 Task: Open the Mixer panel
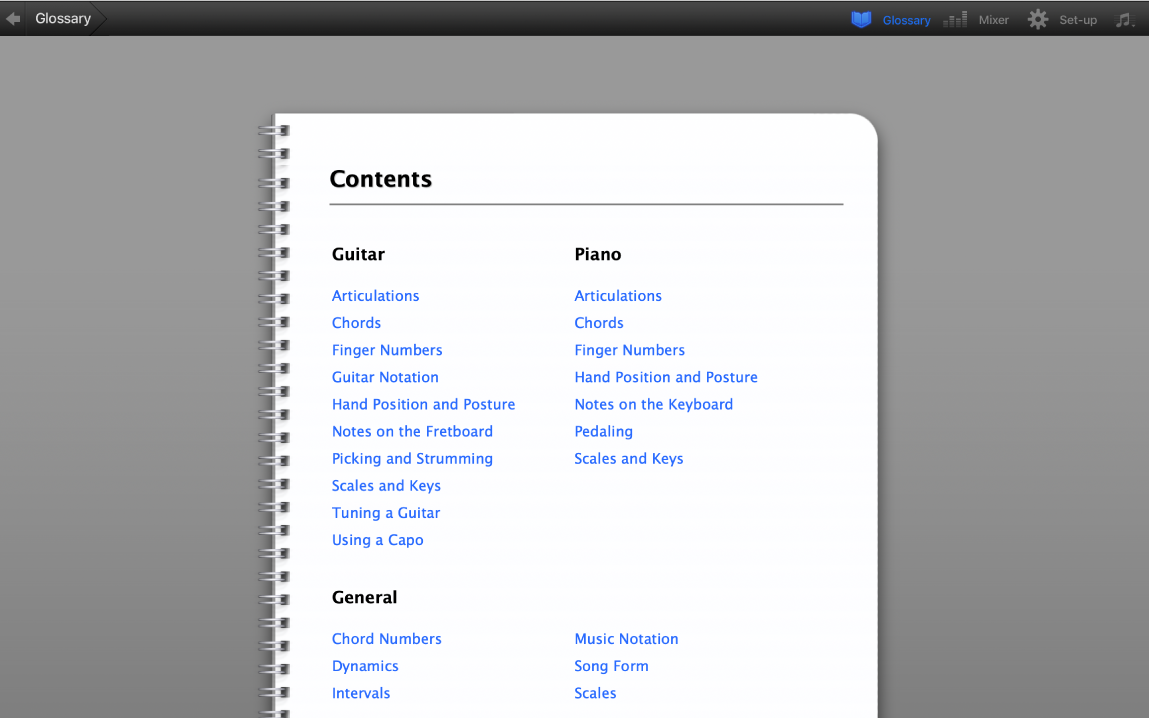[992, 19]
